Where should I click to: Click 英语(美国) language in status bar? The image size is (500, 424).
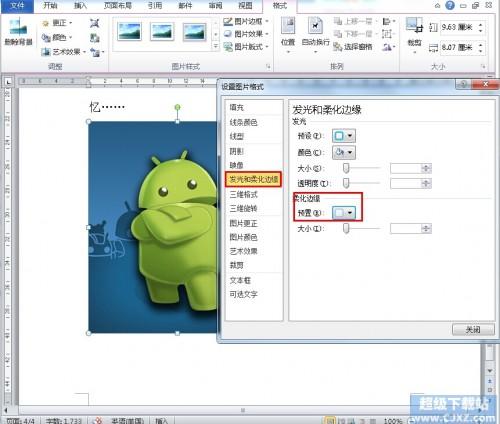[x=127, y=421]
